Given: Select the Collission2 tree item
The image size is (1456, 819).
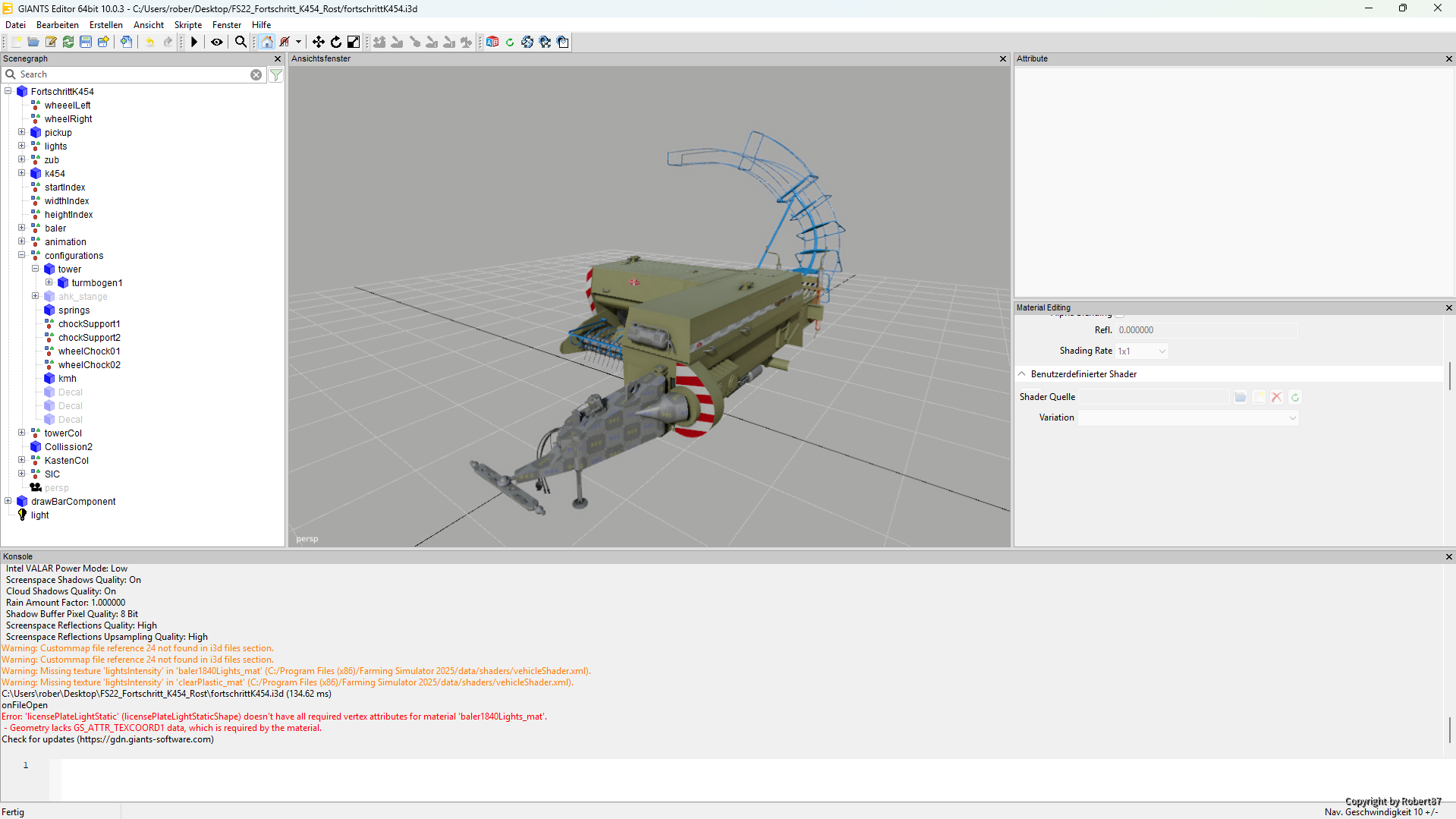Looking at the screenshot, I should click(x=68, y=447).
